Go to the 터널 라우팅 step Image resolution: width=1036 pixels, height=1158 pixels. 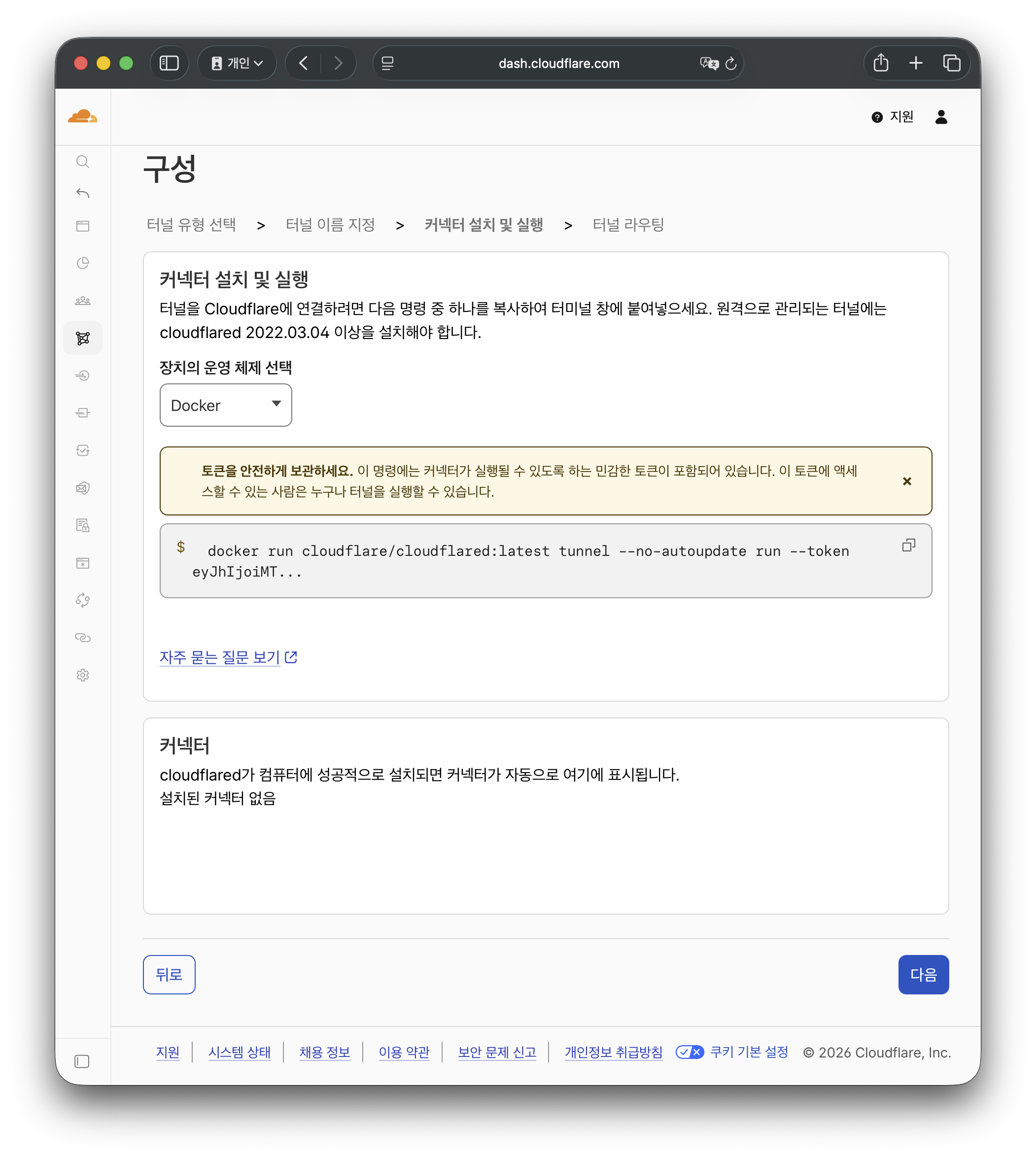coord(628,225)
